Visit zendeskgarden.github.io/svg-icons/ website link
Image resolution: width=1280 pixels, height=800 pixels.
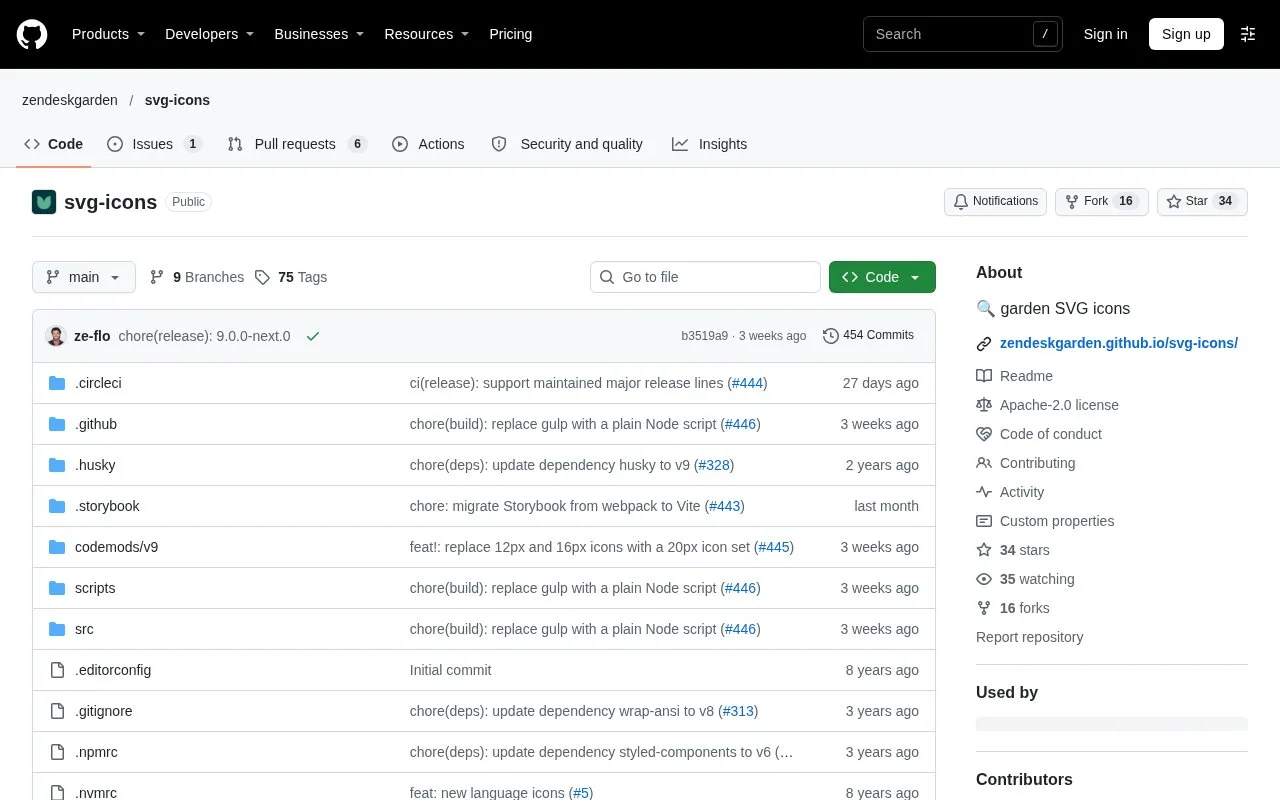pos(1119,343)
